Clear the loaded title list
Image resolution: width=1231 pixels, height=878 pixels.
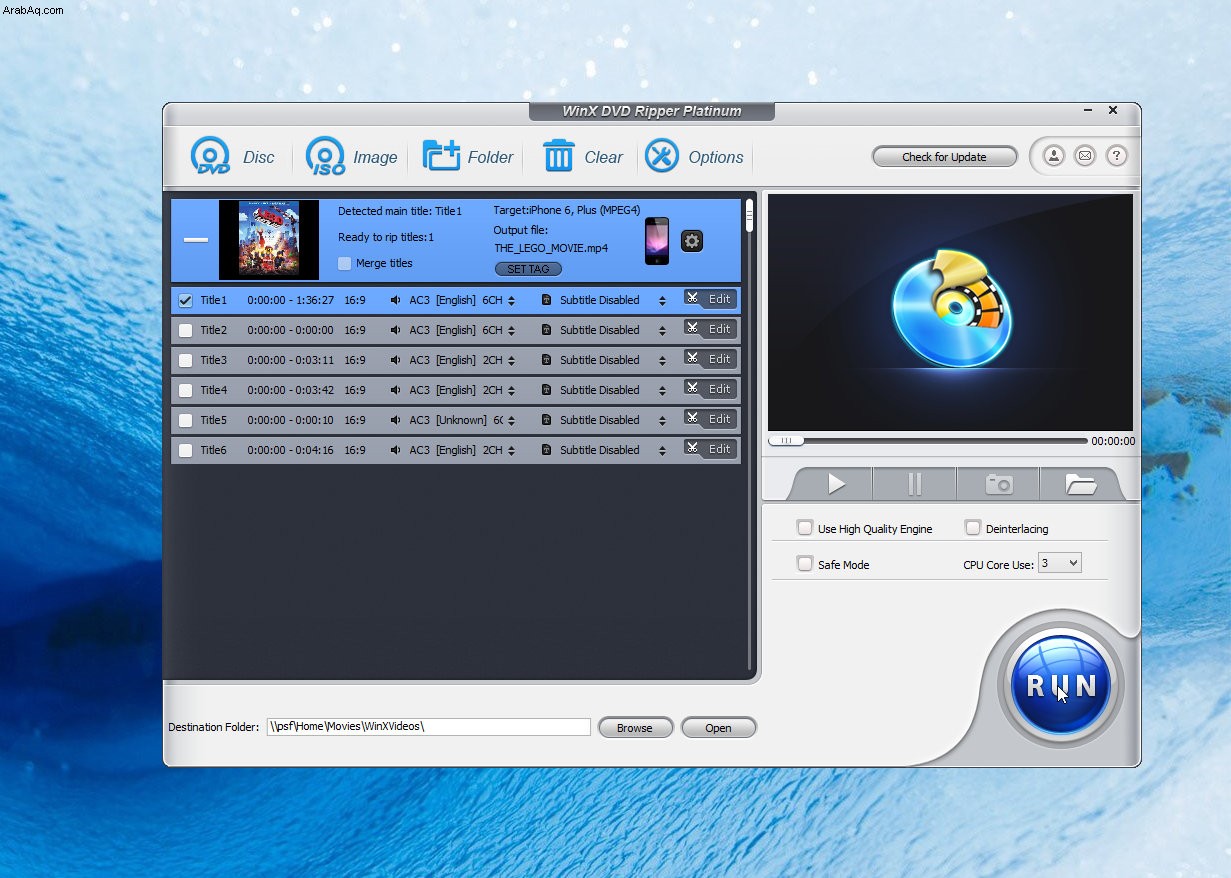click(583, 157)
